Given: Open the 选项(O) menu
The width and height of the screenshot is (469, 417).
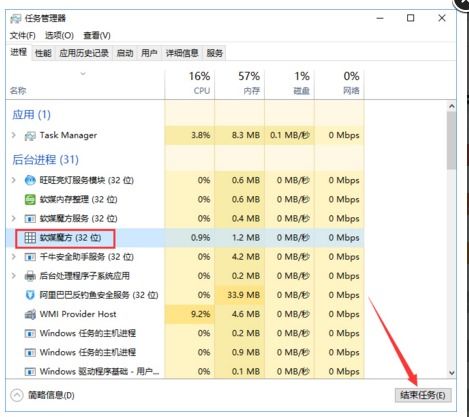Looking at the screenshot, I should pos(59,35).
